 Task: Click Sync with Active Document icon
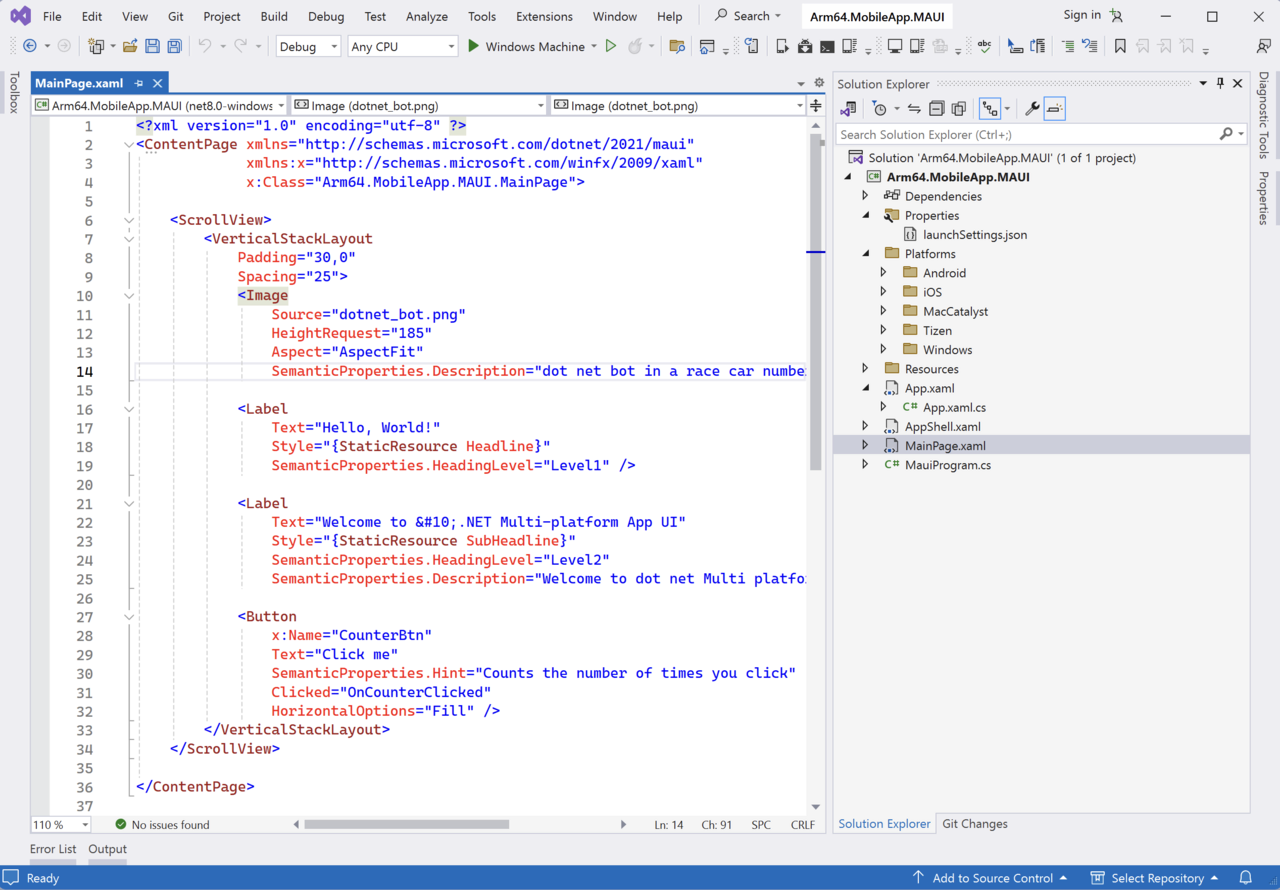coord(914,109)
